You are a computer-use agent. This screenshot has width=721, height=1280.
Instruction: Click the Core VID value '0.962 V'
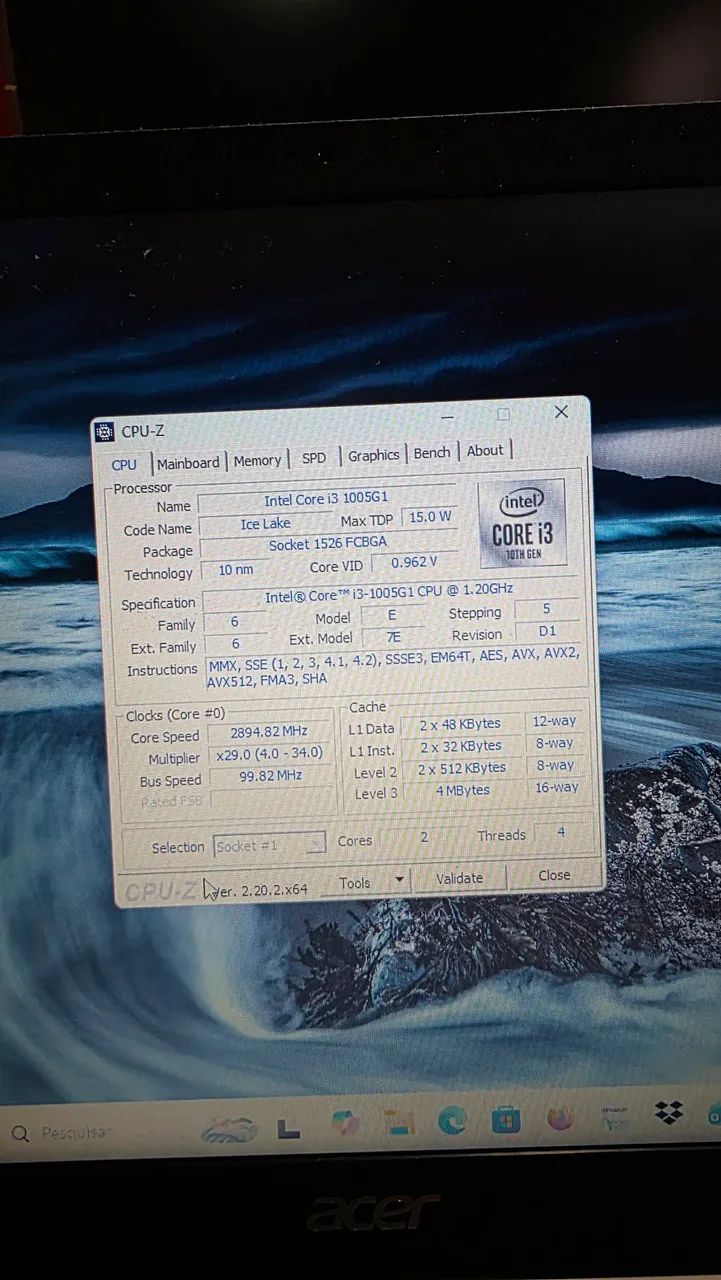coord(416,563)
